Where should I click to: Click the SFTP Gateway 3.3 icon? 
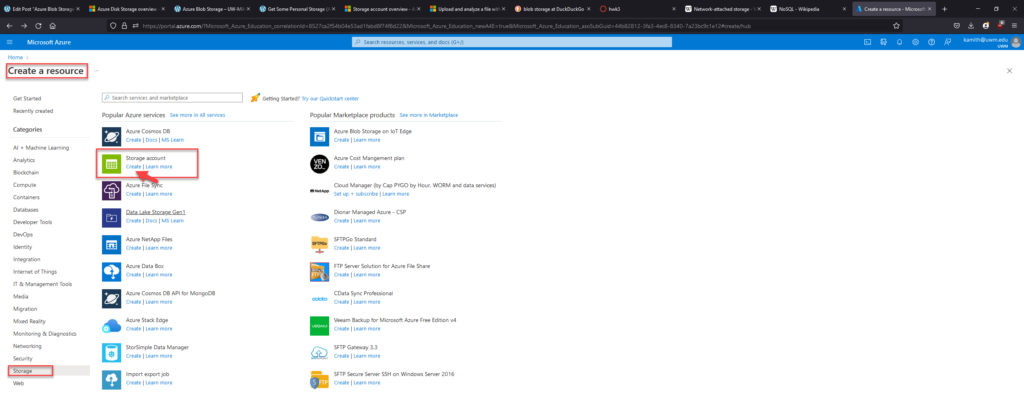(319, 353)
